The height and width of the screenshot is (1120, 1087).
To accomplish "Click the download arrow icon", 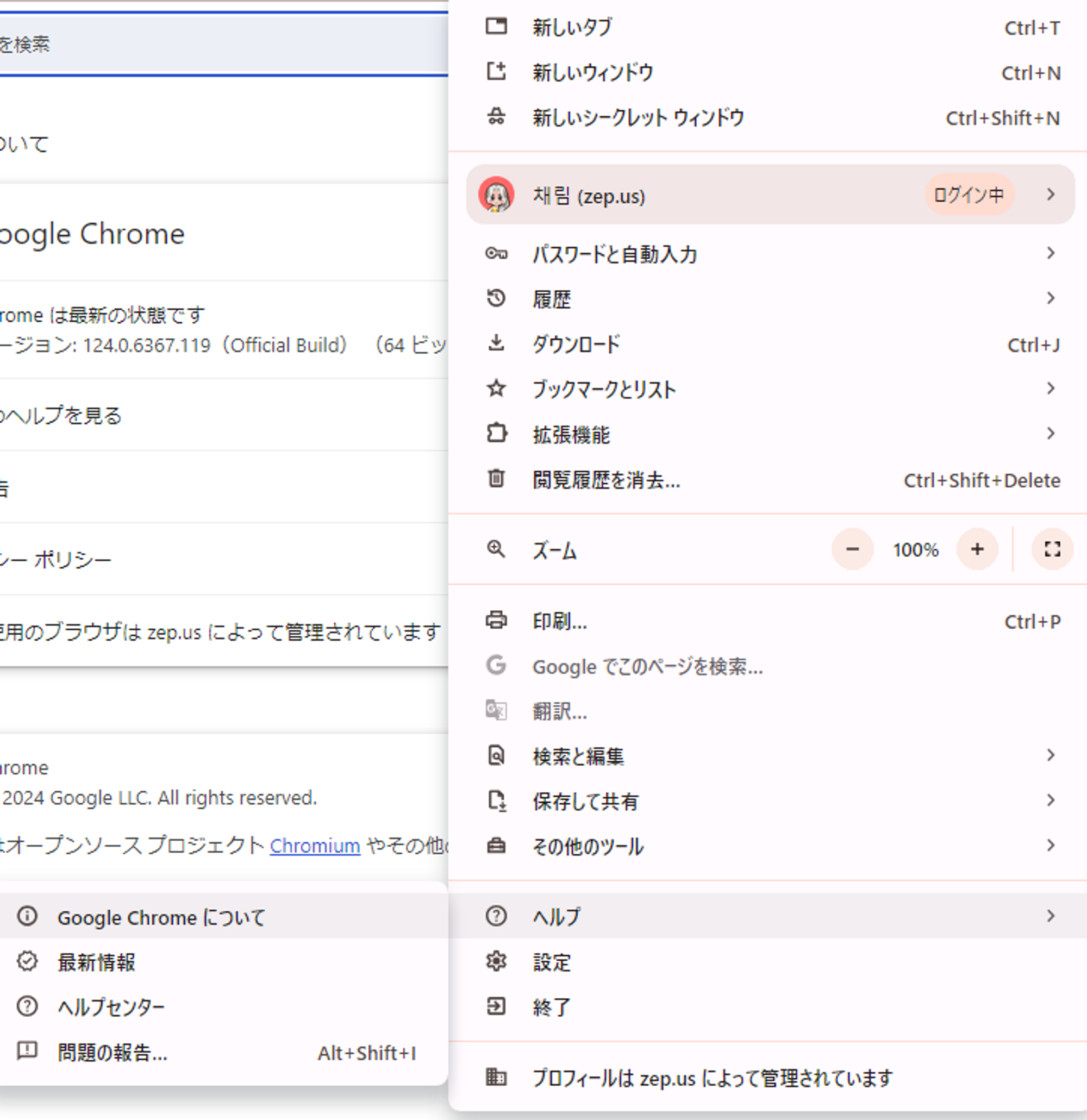I will pos(496,343).
